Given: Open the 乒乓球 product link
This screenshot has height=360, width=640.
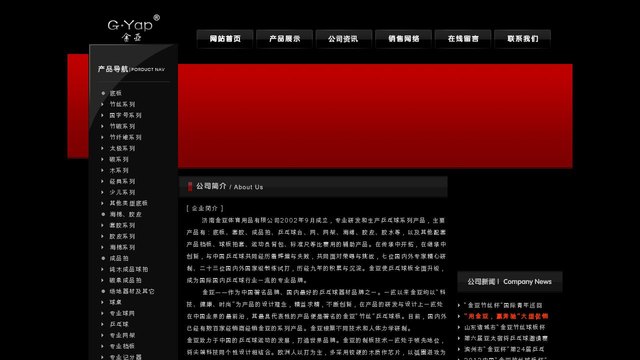Looking at the screenshot, I should click(119, 324).
